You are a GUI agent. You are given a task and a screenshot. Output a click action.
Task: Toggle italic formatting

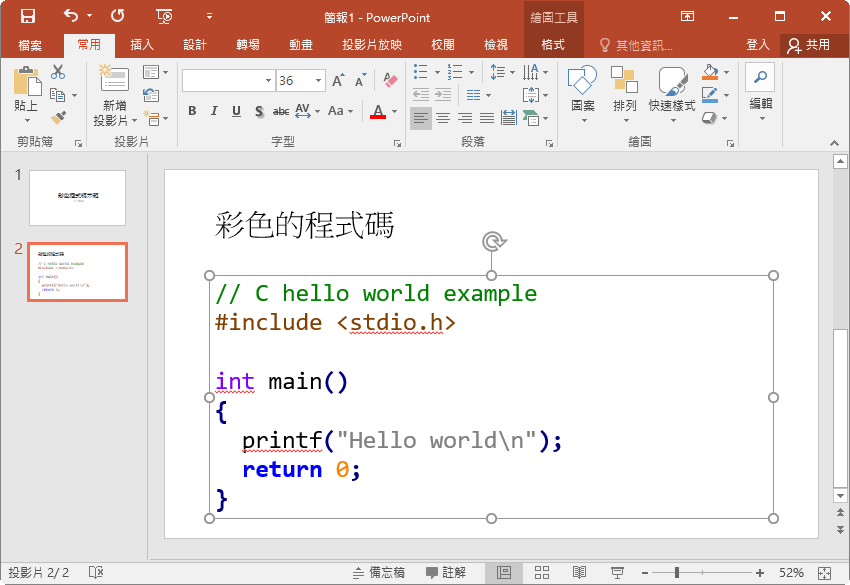pyautogui.click(x=213, y=112)
